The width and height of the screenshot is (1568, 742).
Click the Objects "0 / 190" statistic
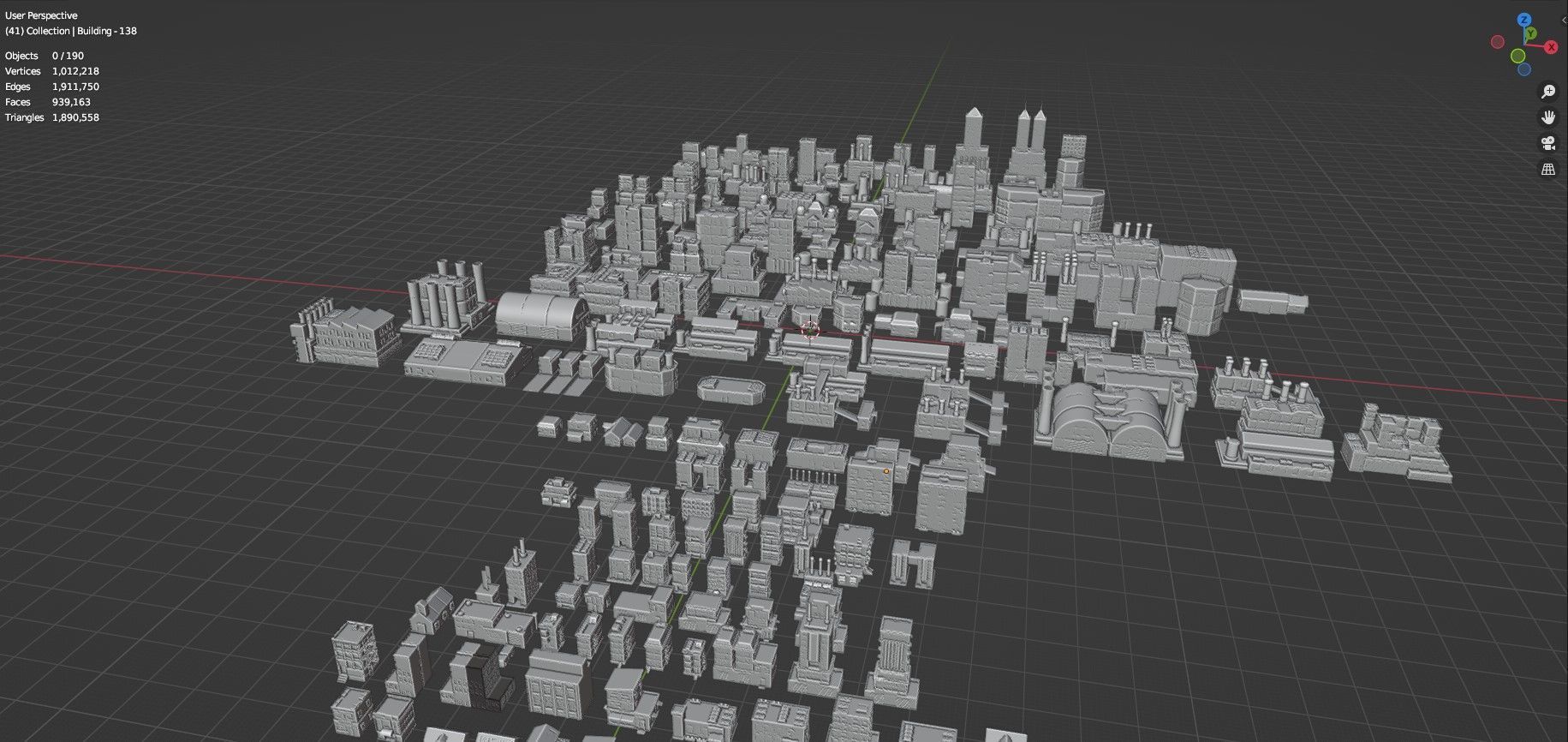68,56
